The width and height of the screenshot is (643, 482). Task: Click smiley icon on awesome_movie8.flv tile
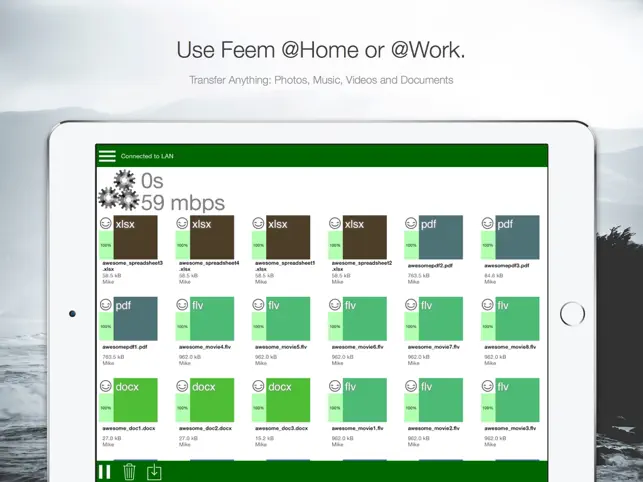click(x=488, y=305)
